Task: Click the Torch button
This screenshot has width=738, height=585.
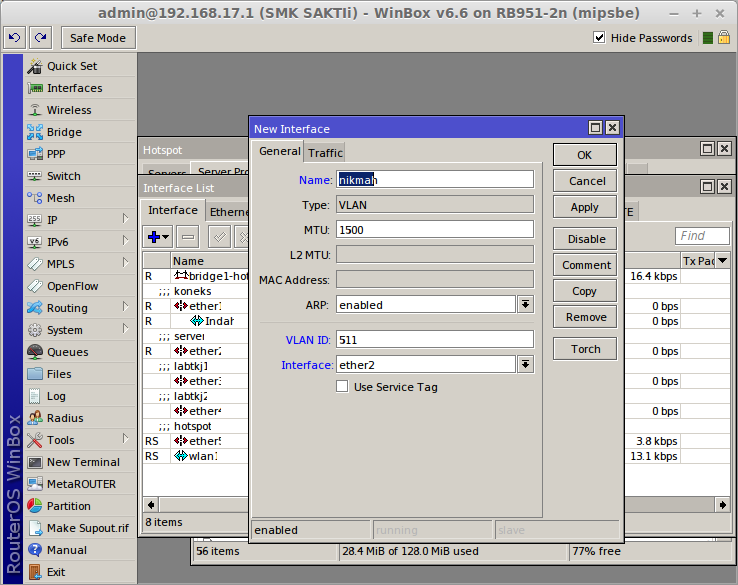Action: (585, 349)
